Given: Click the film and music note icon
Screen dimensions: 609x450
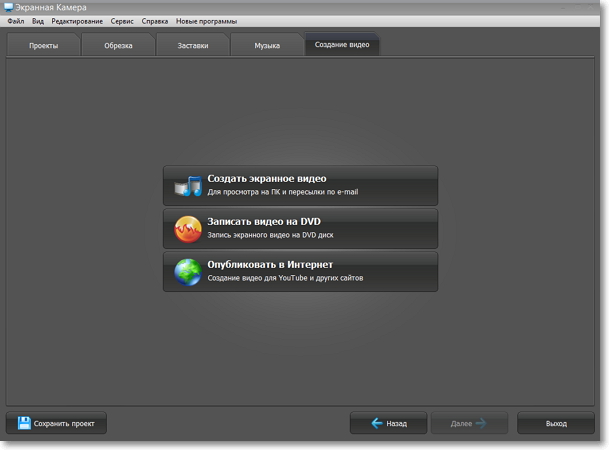Looking at the screenshot, I should point(188,186).
